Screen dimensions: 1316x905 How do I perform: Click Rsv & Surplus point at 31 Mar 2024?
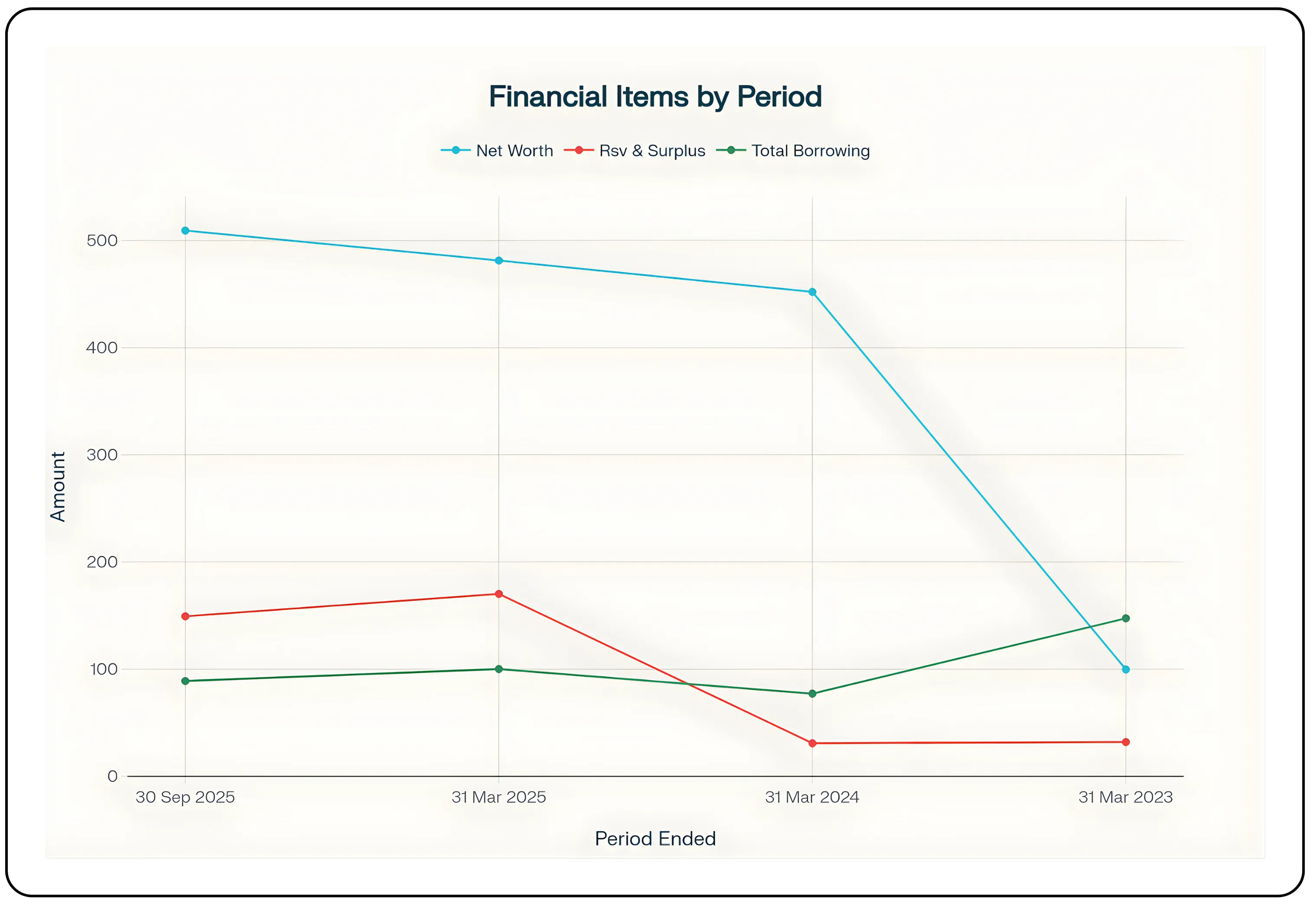click(812, 743)
